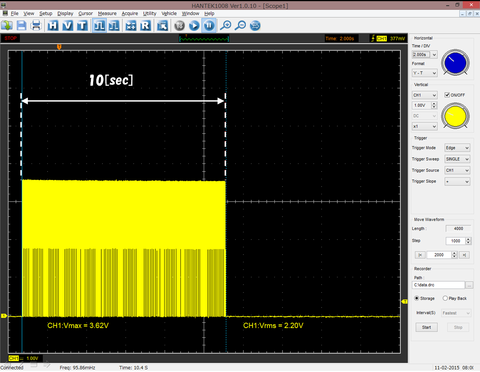Select the H horizontal toolbar icon
The height and width of the screenshot is (372, 480).
coord(53,25)
